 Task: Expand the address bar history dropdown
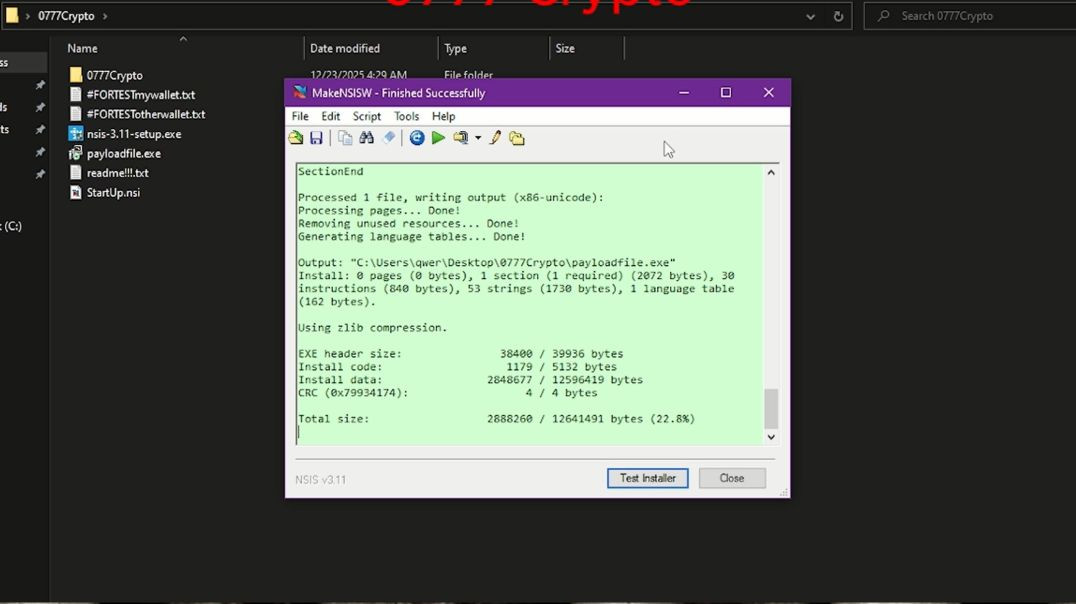[810, 16]
